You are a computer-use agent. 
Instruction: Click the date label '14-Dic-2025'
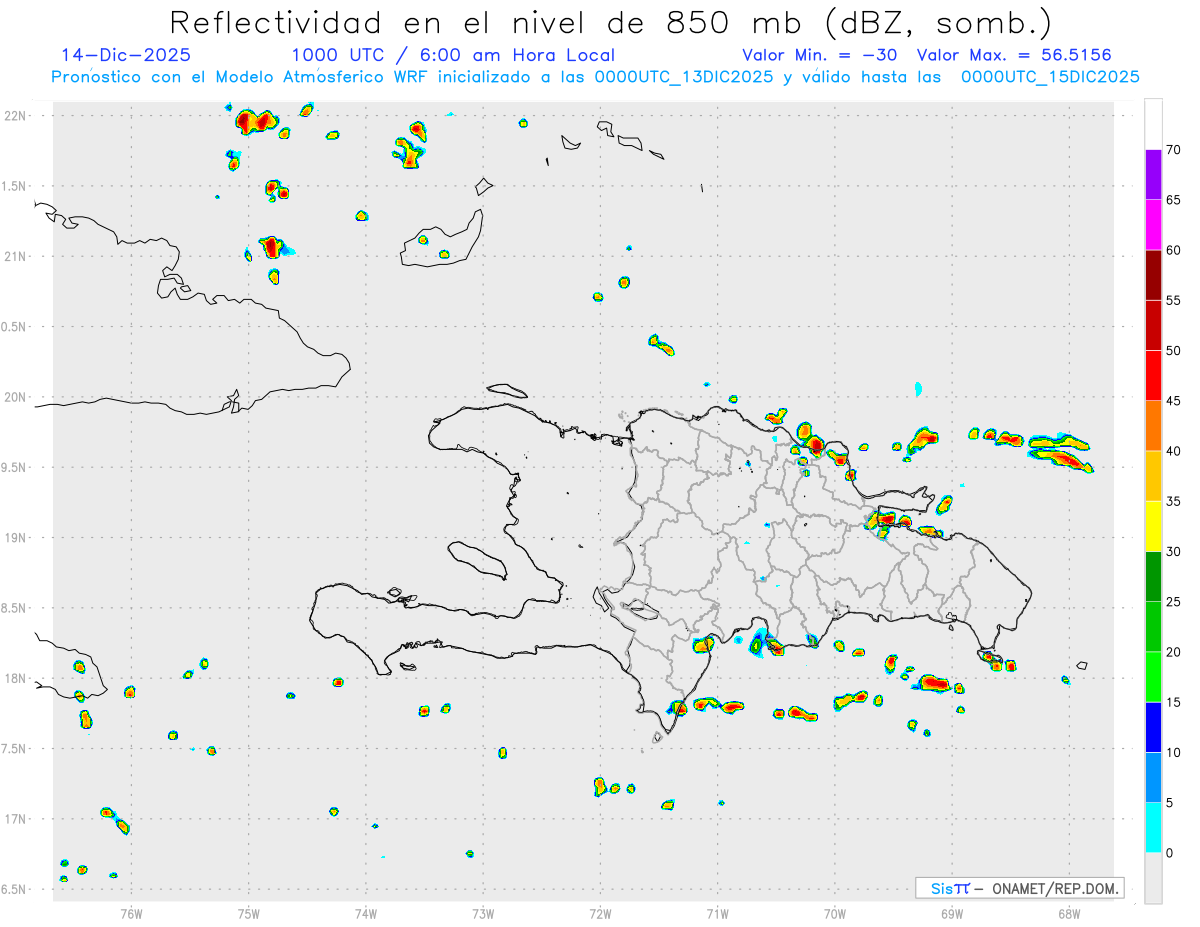(126, 55)
